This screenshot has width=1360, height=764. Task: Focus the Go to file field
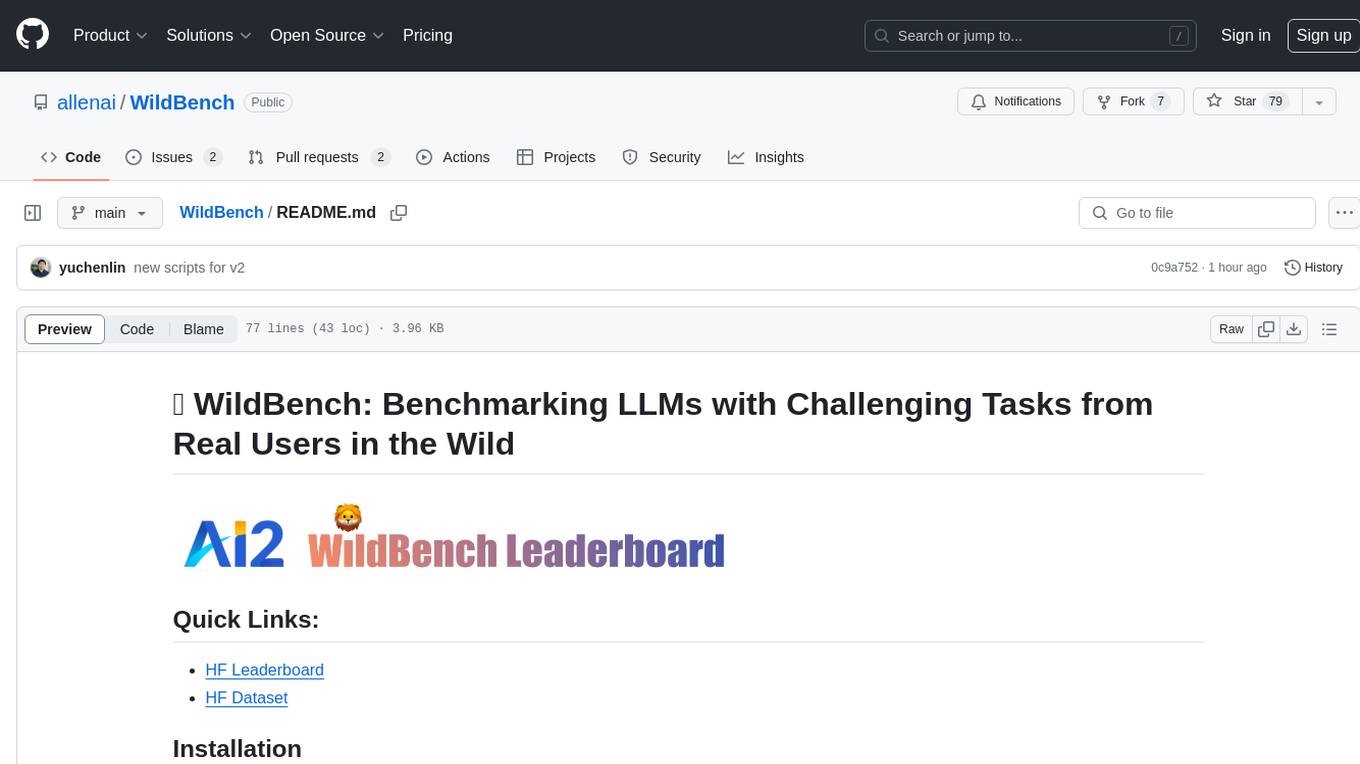(x=1197, y=213)
